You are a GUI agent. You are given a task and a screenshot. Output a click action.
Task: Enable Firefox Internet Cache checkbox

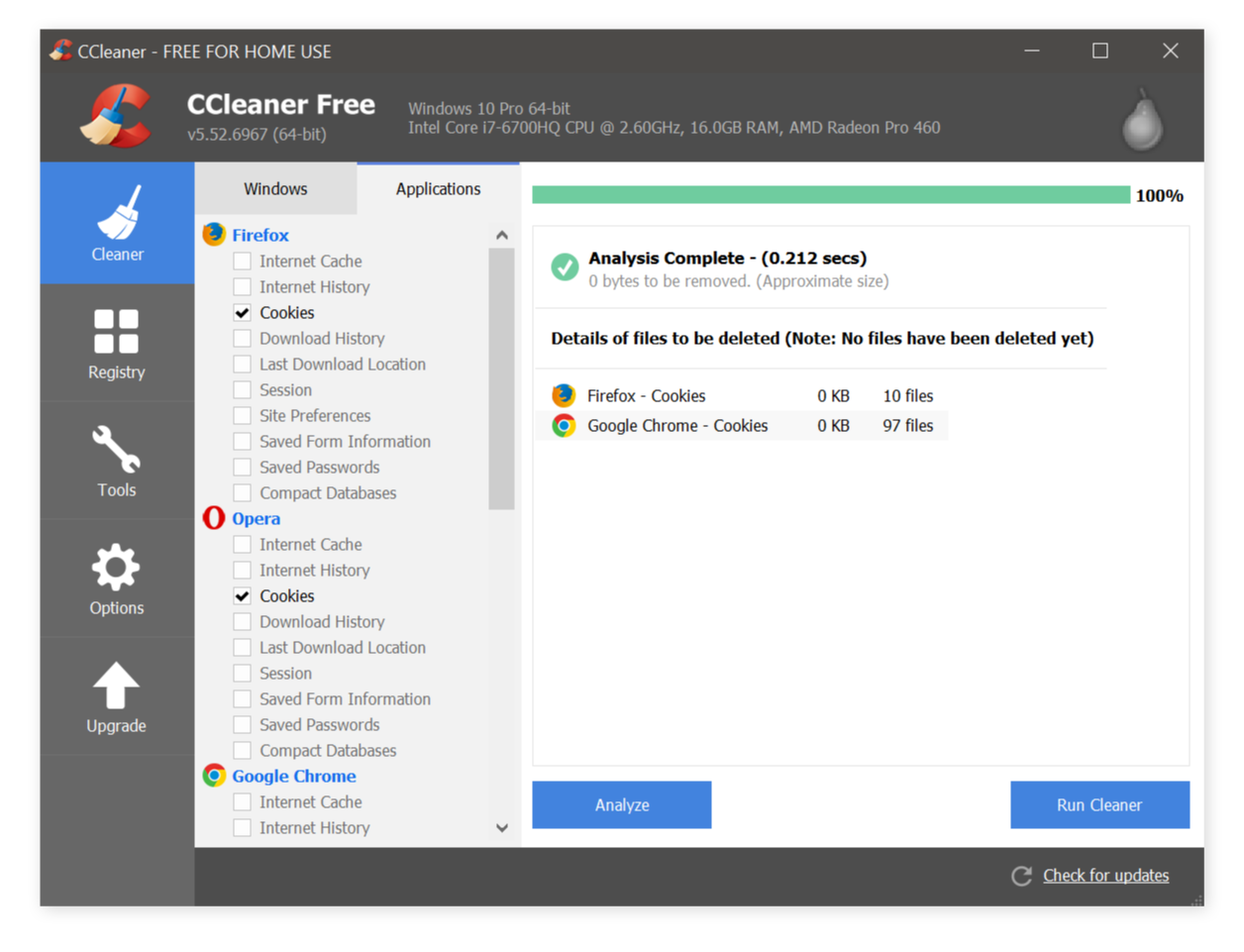point(242,261)
